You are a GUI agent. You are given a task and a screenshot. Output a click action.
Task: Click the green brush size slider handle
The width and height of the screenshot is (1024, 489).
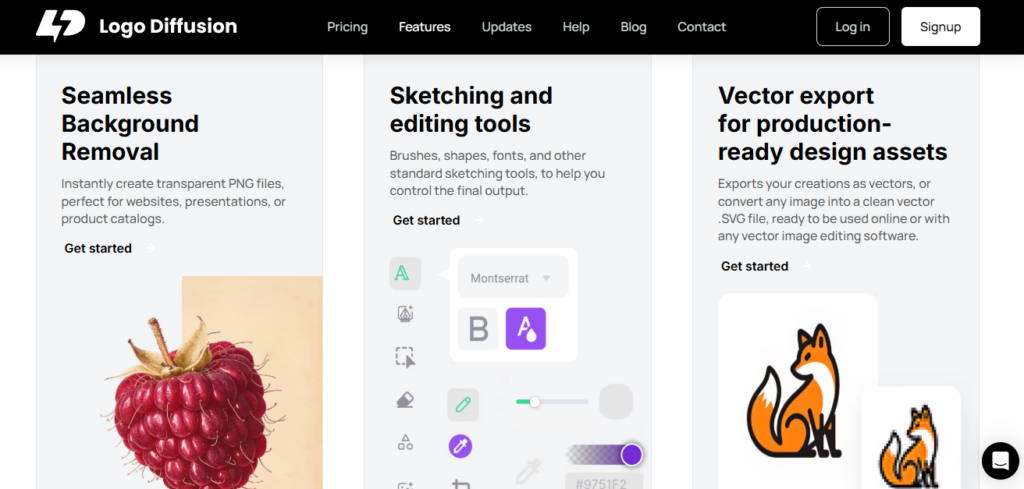tap(535, 402)
